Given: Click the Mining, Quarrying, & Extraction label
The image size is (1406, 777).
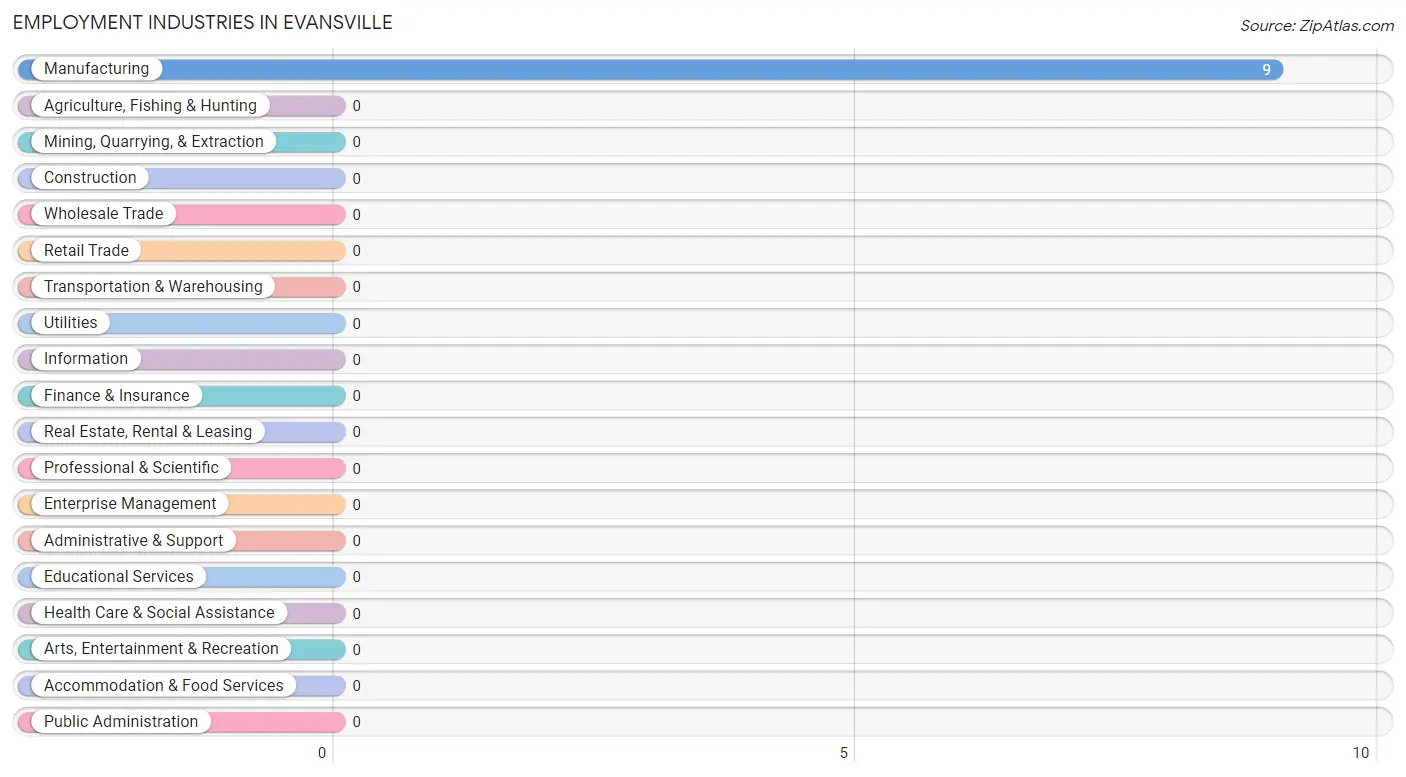Looking at the screenshot, I should 154,142.
